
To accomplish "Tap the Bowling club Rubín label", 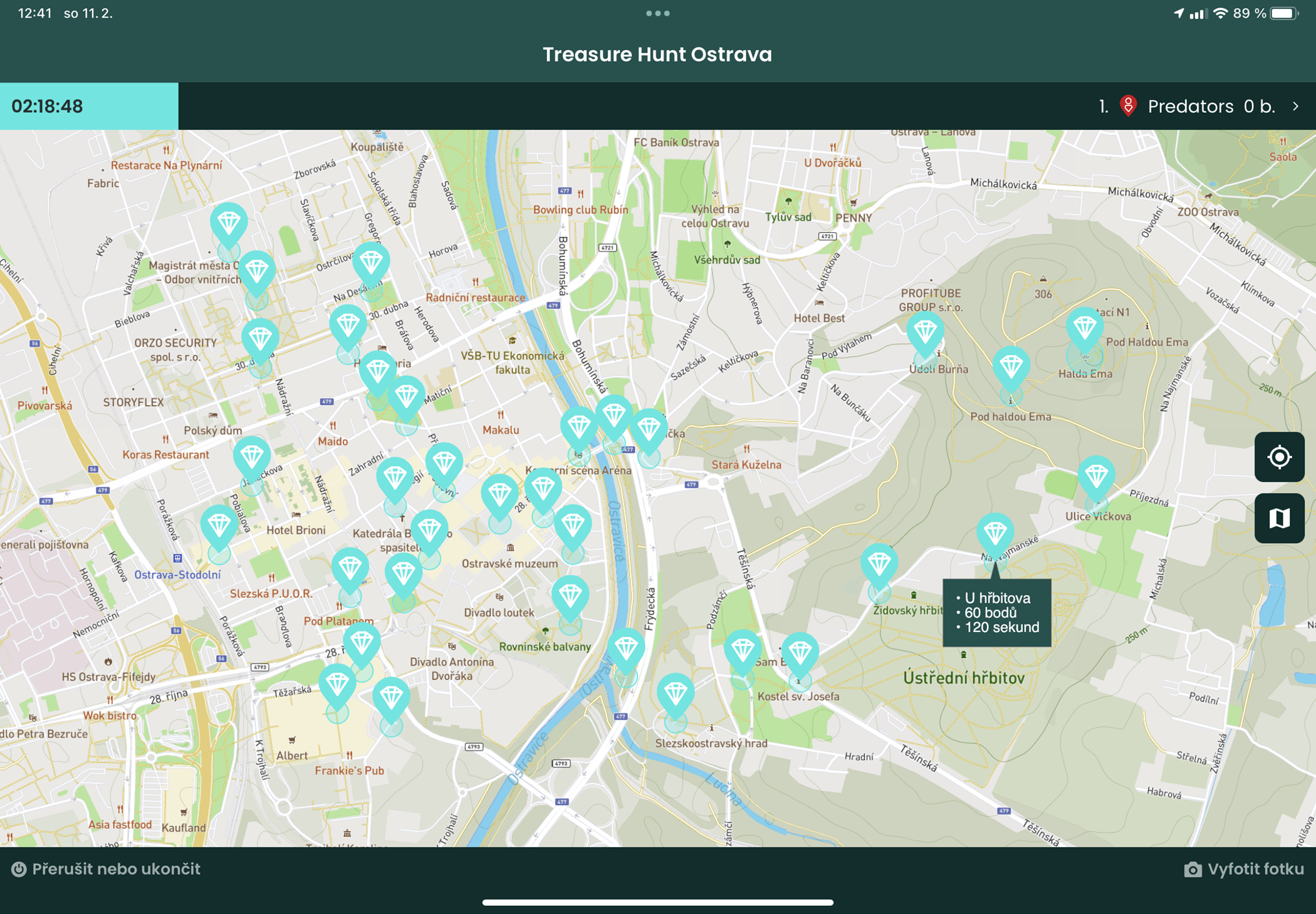I will (x=580, y=210).
